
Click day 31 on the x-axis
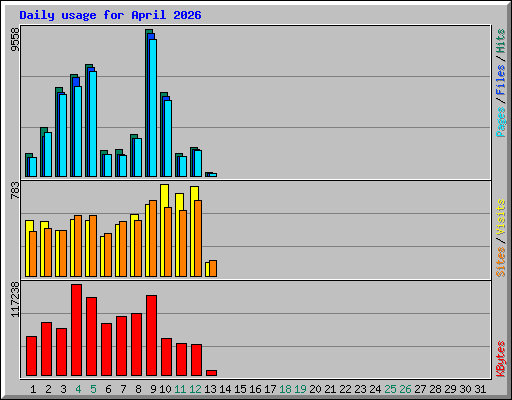480,389
